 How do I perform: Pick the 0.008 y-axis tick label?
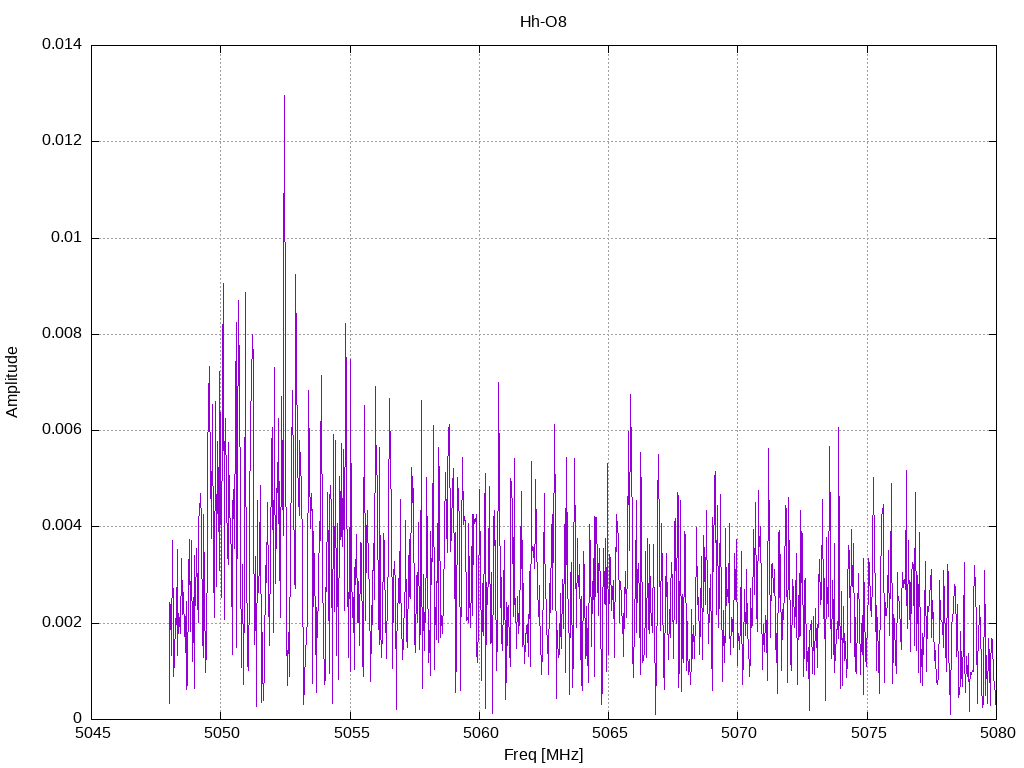point(61,334)
